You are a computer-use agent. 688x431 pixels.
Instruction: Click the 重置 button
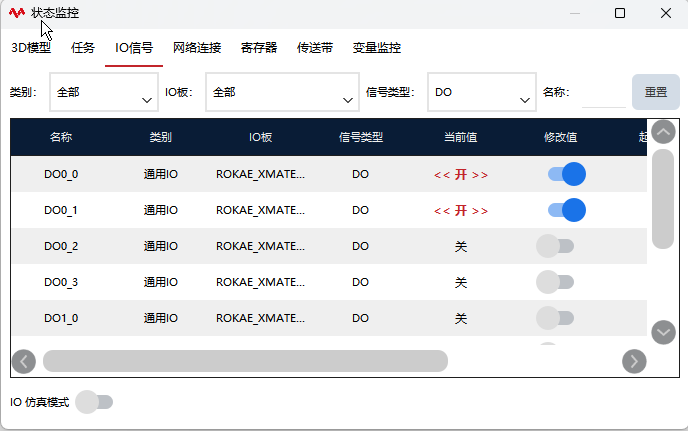coord(656,92)
